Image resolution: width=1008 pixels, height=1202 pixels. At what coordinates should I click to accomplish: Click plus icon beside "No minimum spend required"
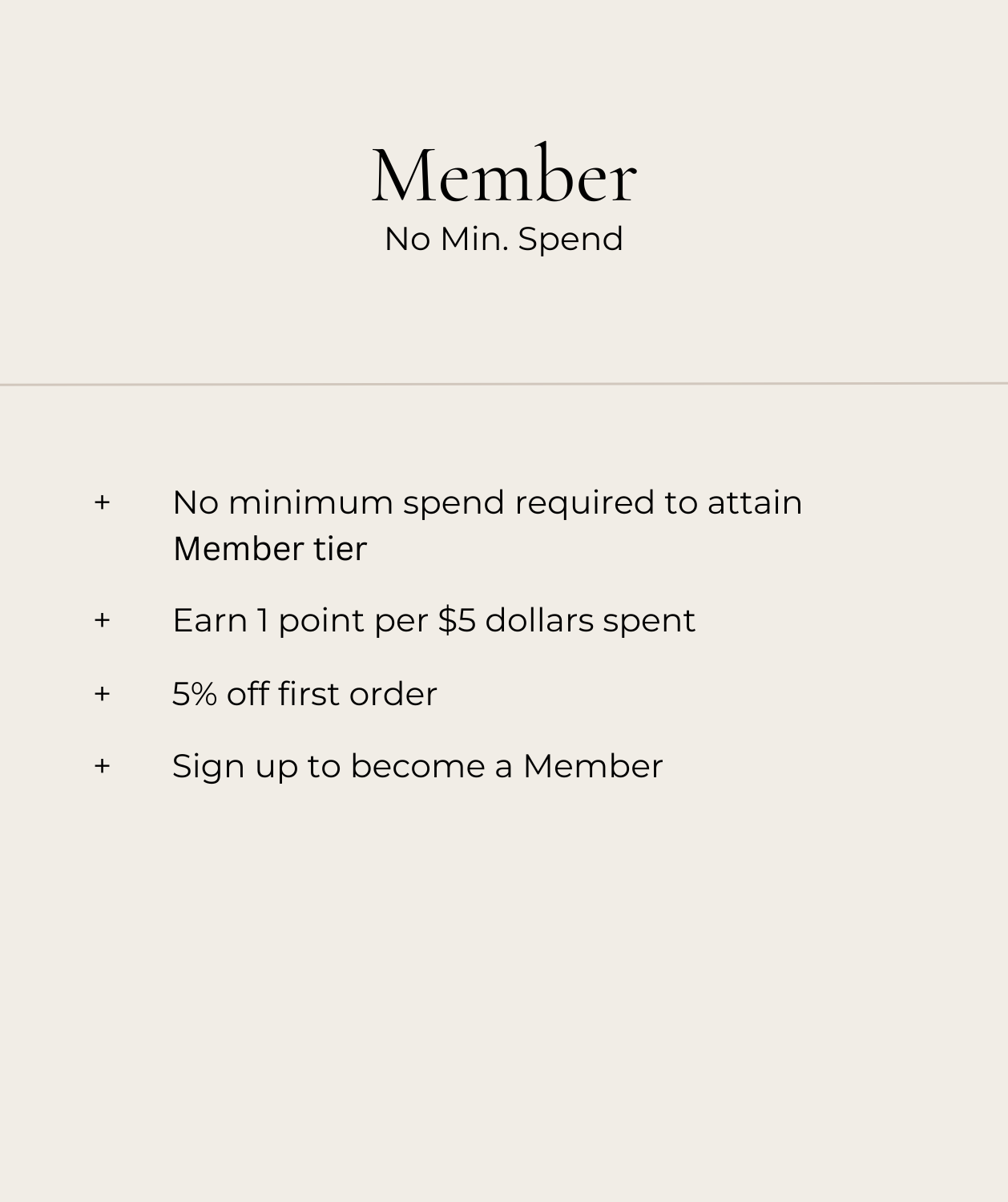[102, 502]
